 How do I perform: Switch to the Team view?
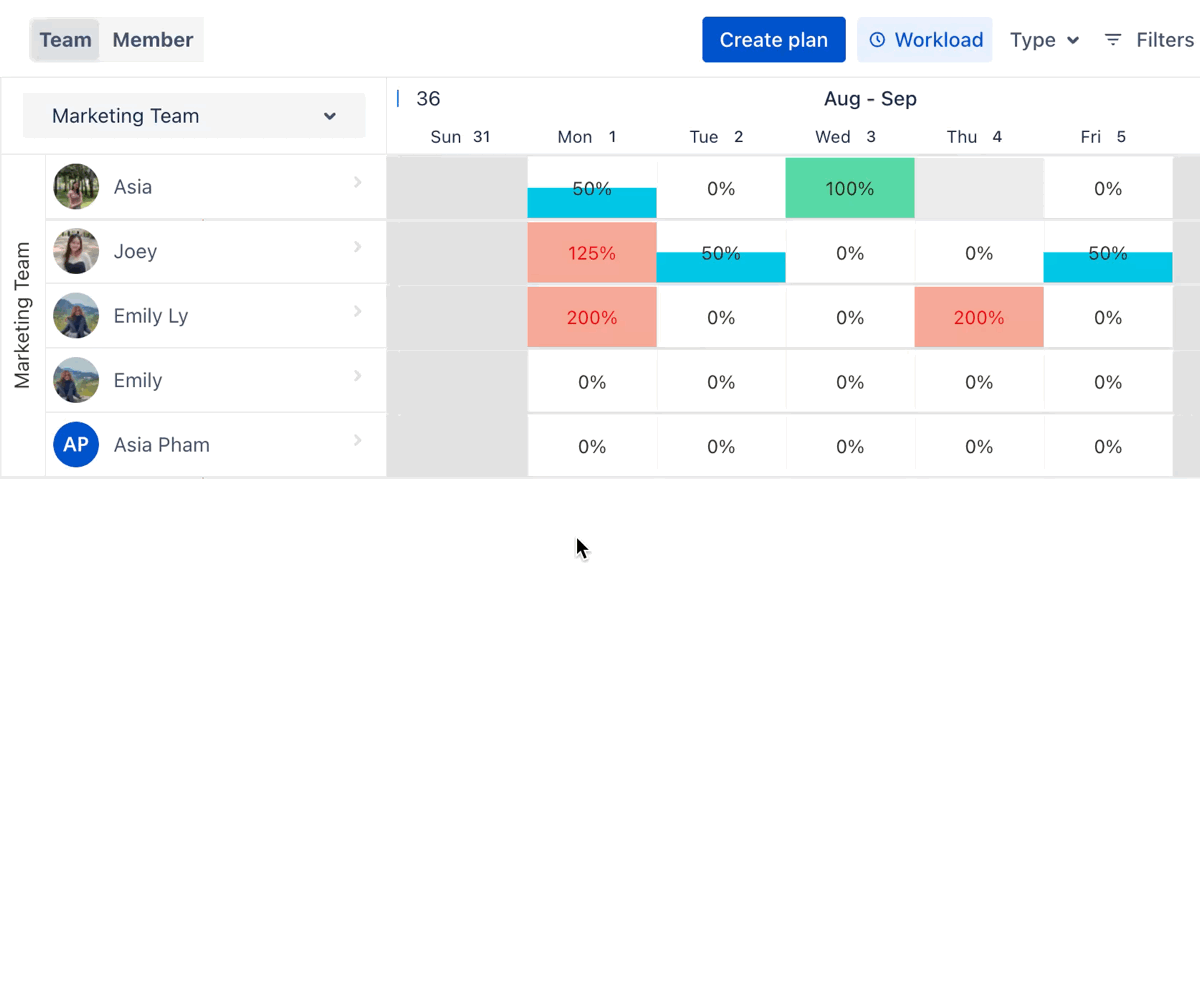[x=66, y=40]
